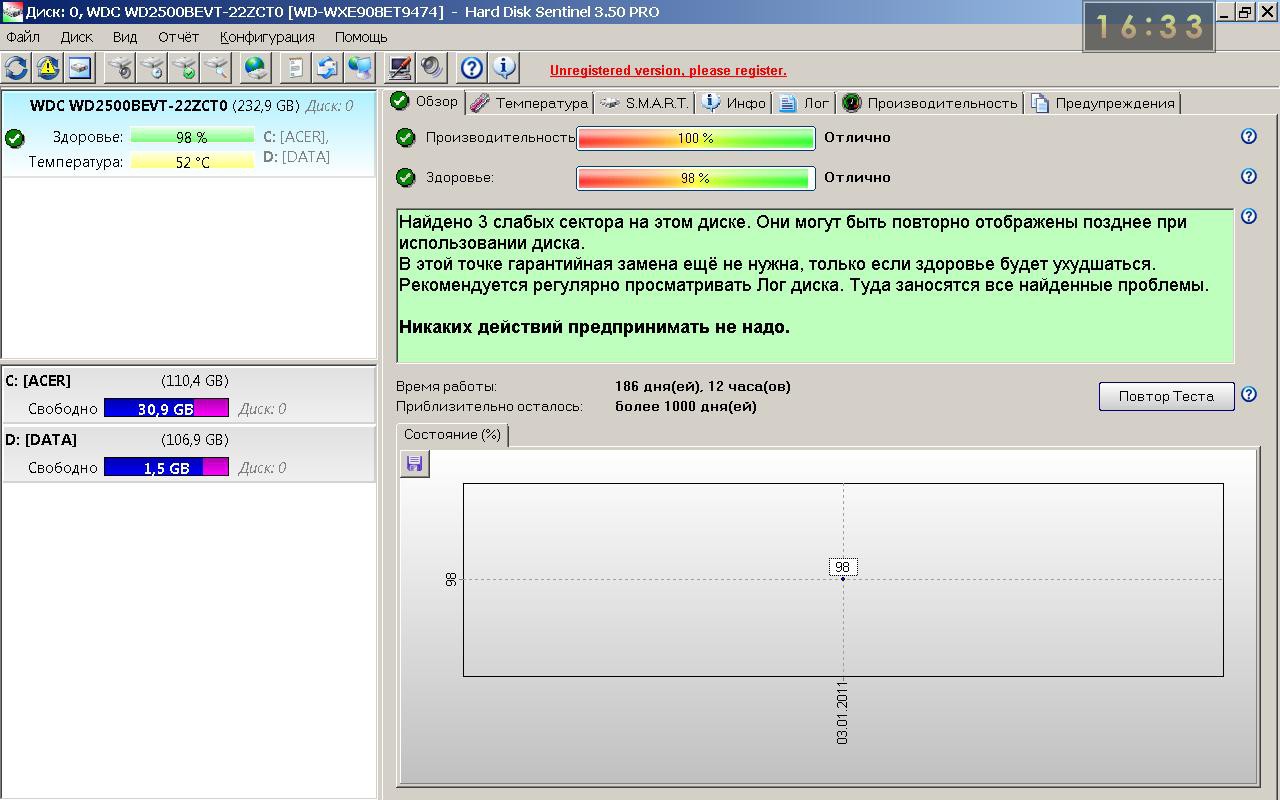Click the Unregistered version register link

click(668, 70)
